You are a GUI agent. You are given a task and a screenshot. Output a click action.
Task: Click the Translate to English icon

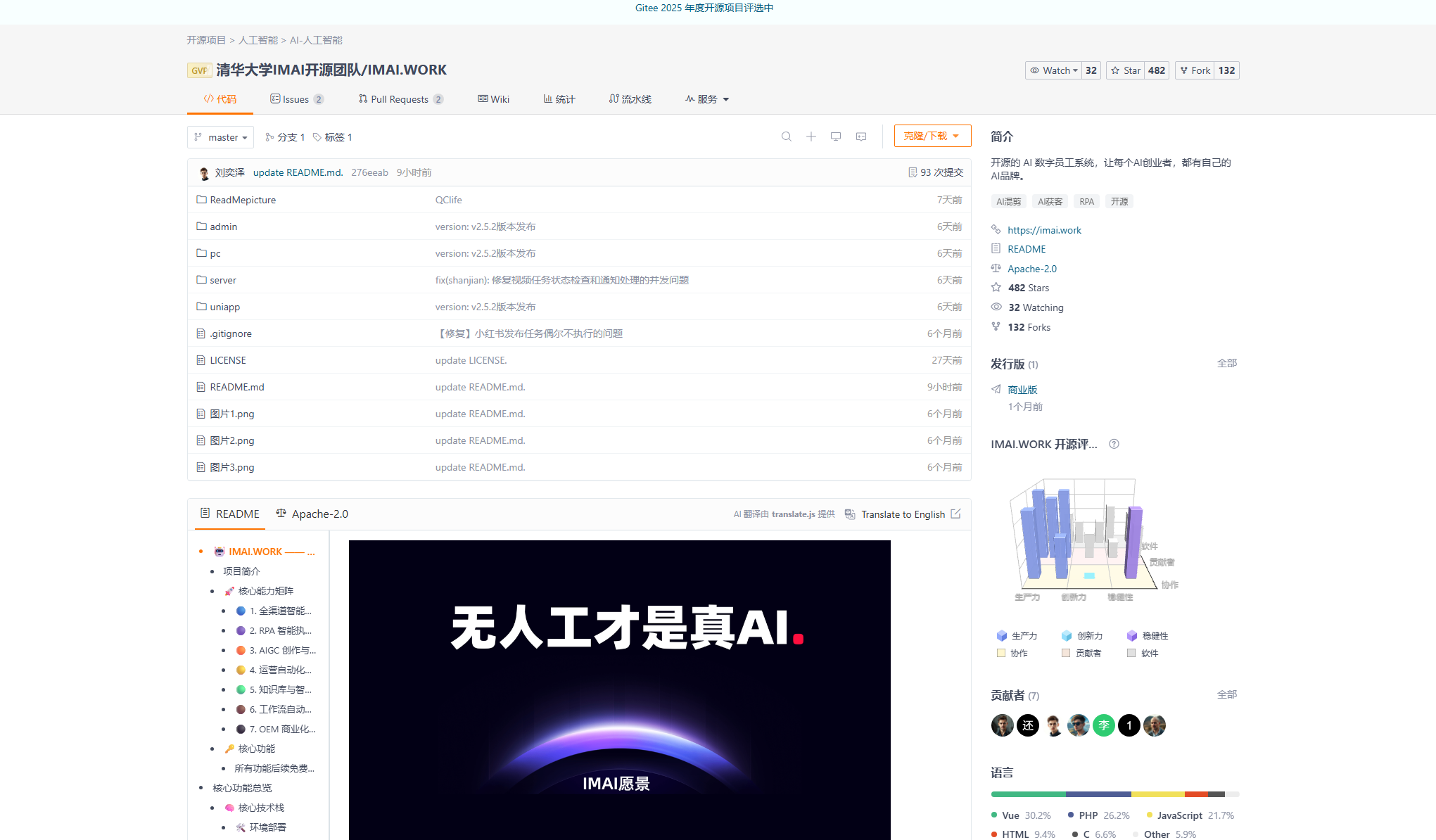(x=850, y=514)
